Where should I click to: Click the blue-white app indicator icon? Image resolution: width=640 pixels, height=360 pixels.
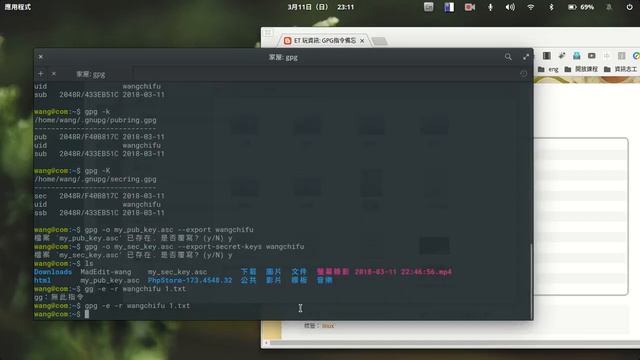[x=449, y=7]
